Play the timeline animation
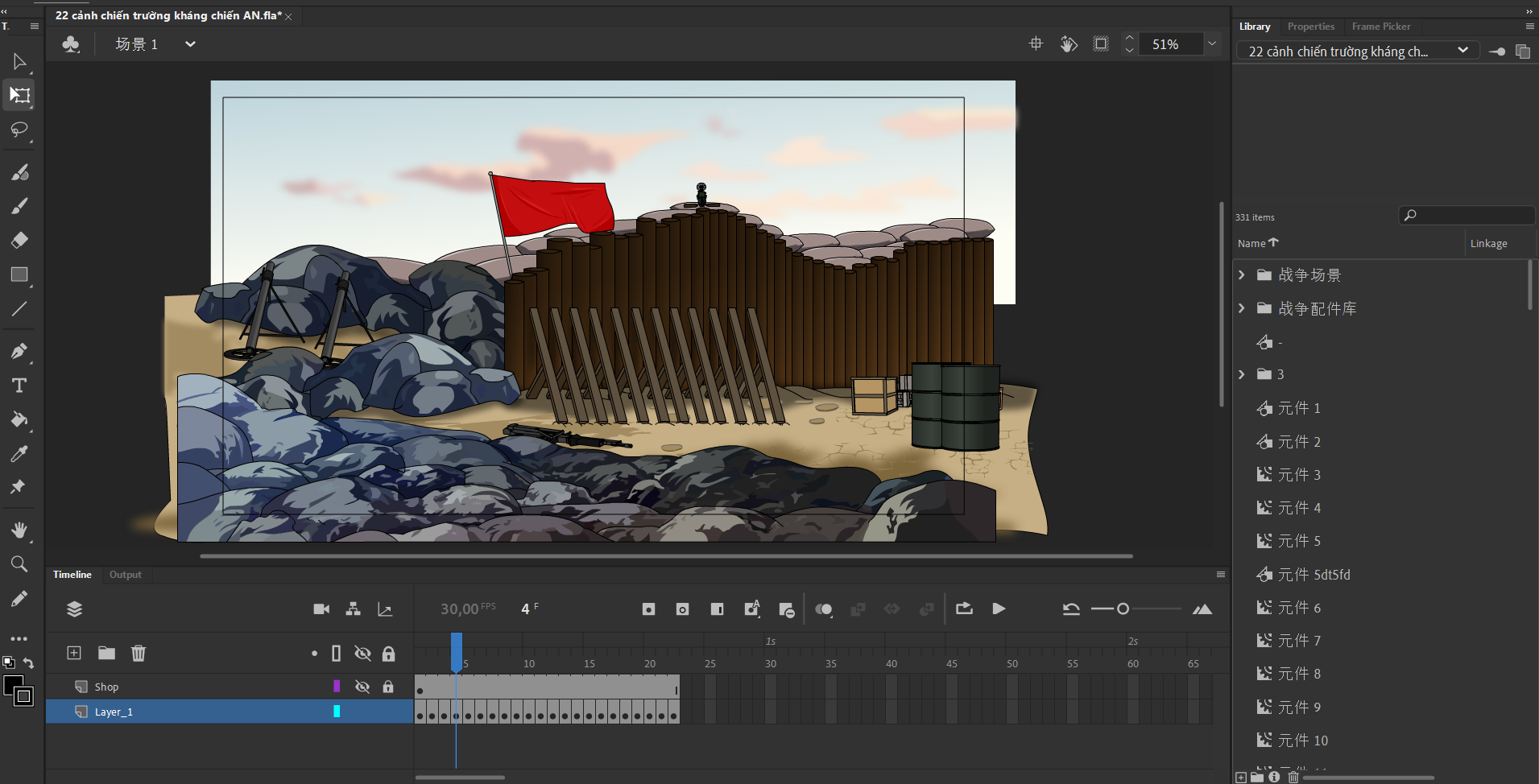Viewport: 1539px width, 784px height. (x=999, y=609)
